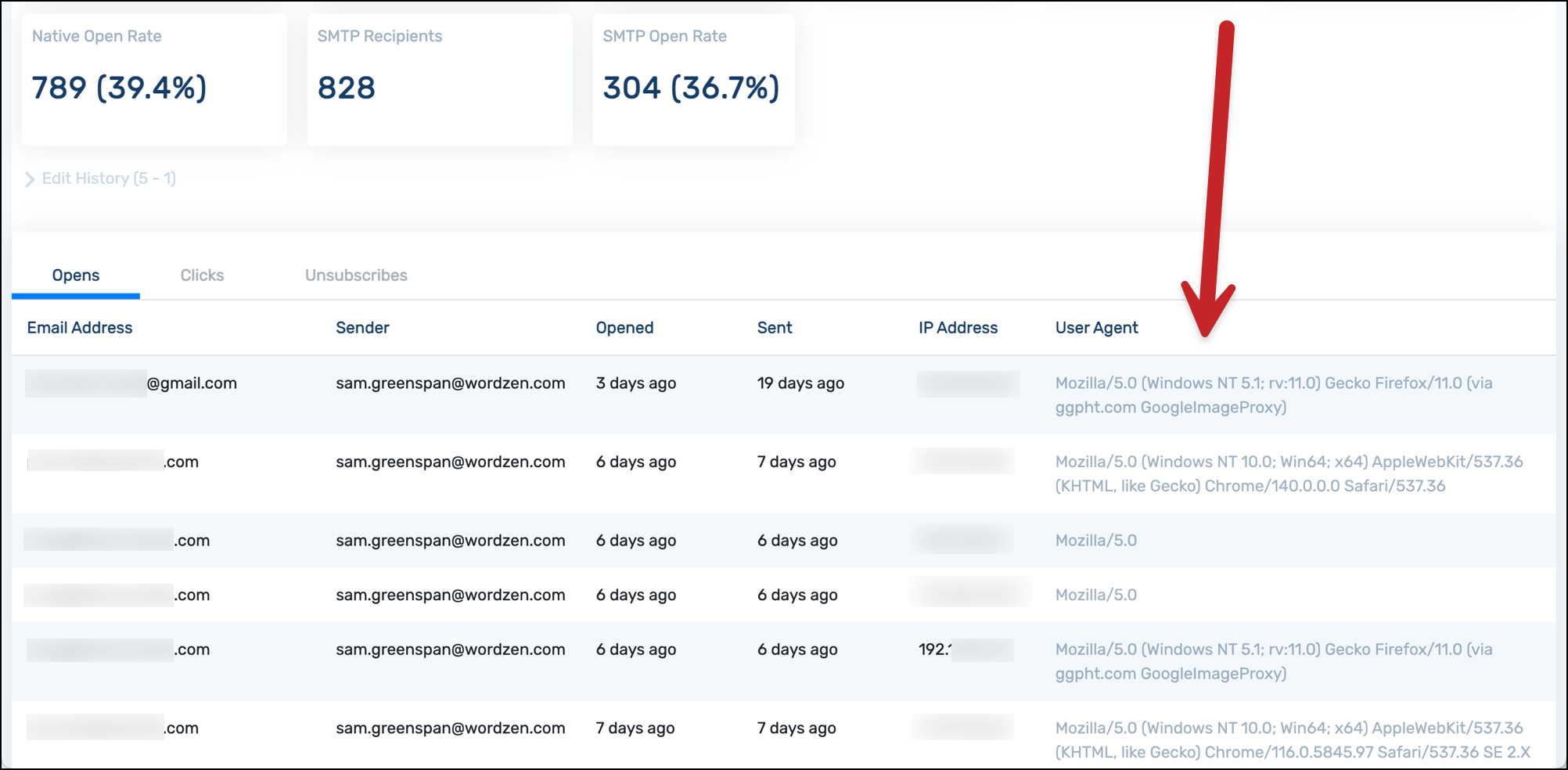Screen dimensions: 1568x770
Task: Click the Chrome/140.0.0.0 user agent text
Action: pos(1288,474)
